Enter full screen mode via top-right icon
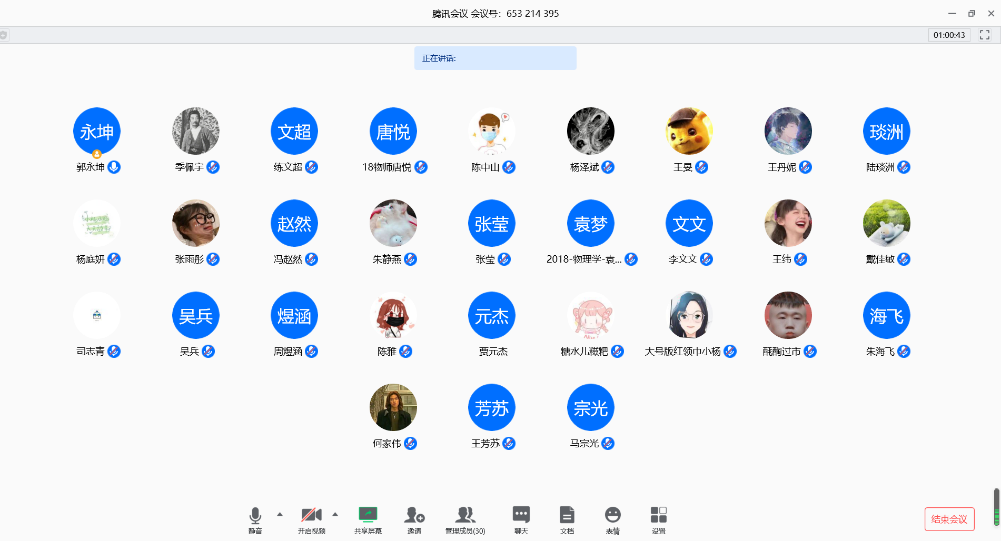This screenshot has width=1001, height=541. click(984, 35)
